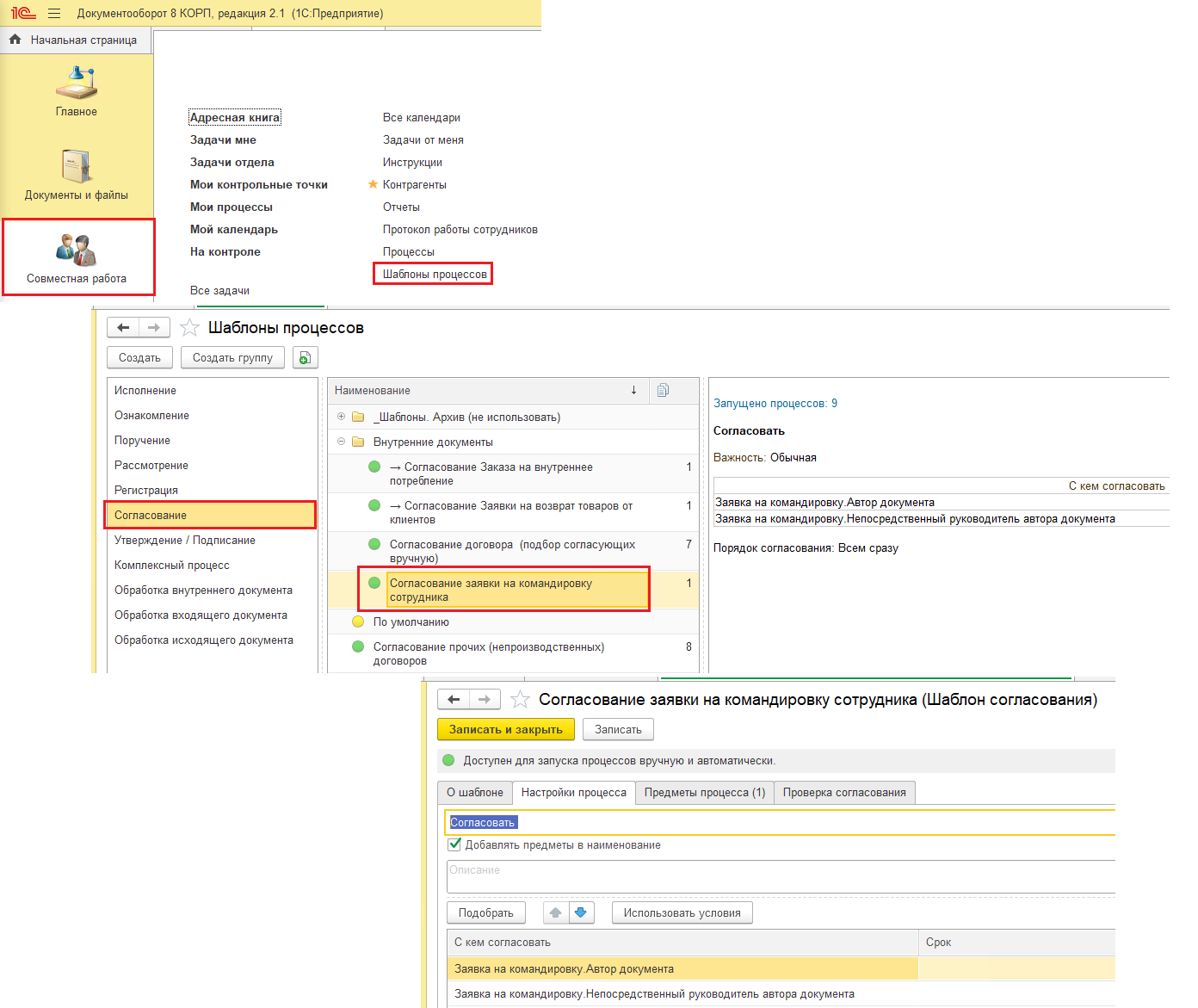
Task: Move approver down with blue arrow
Action: click(581, 912)
